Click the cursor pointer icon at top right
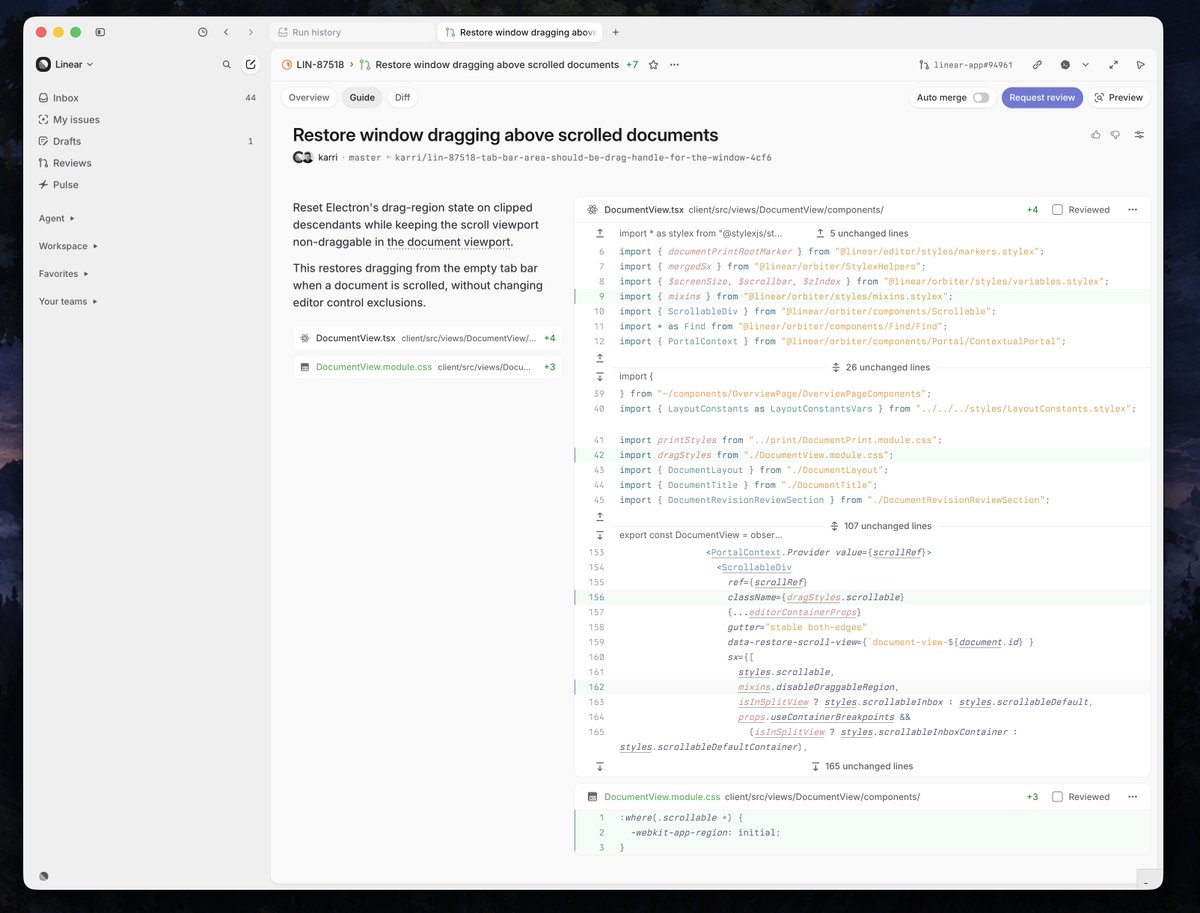Screen dimensions: 1200x913 (x=1140, y=65)
